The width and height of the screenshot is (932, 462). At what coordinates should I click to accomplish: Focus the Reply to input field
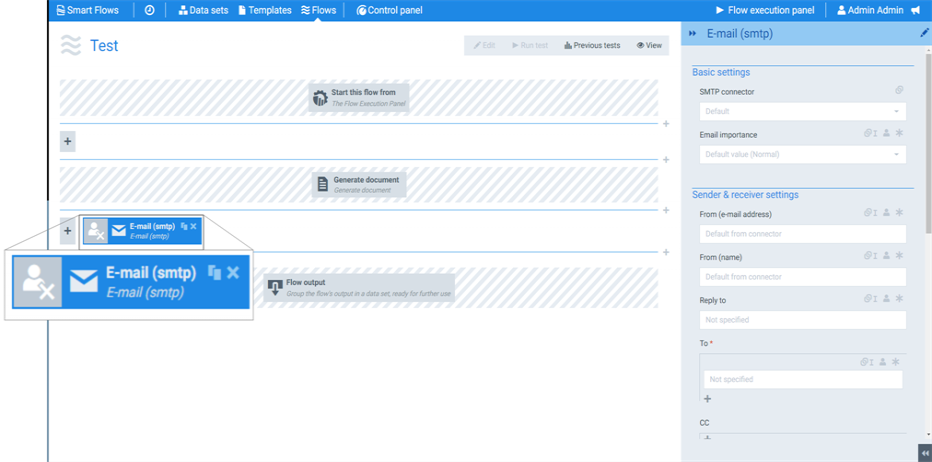803,320
